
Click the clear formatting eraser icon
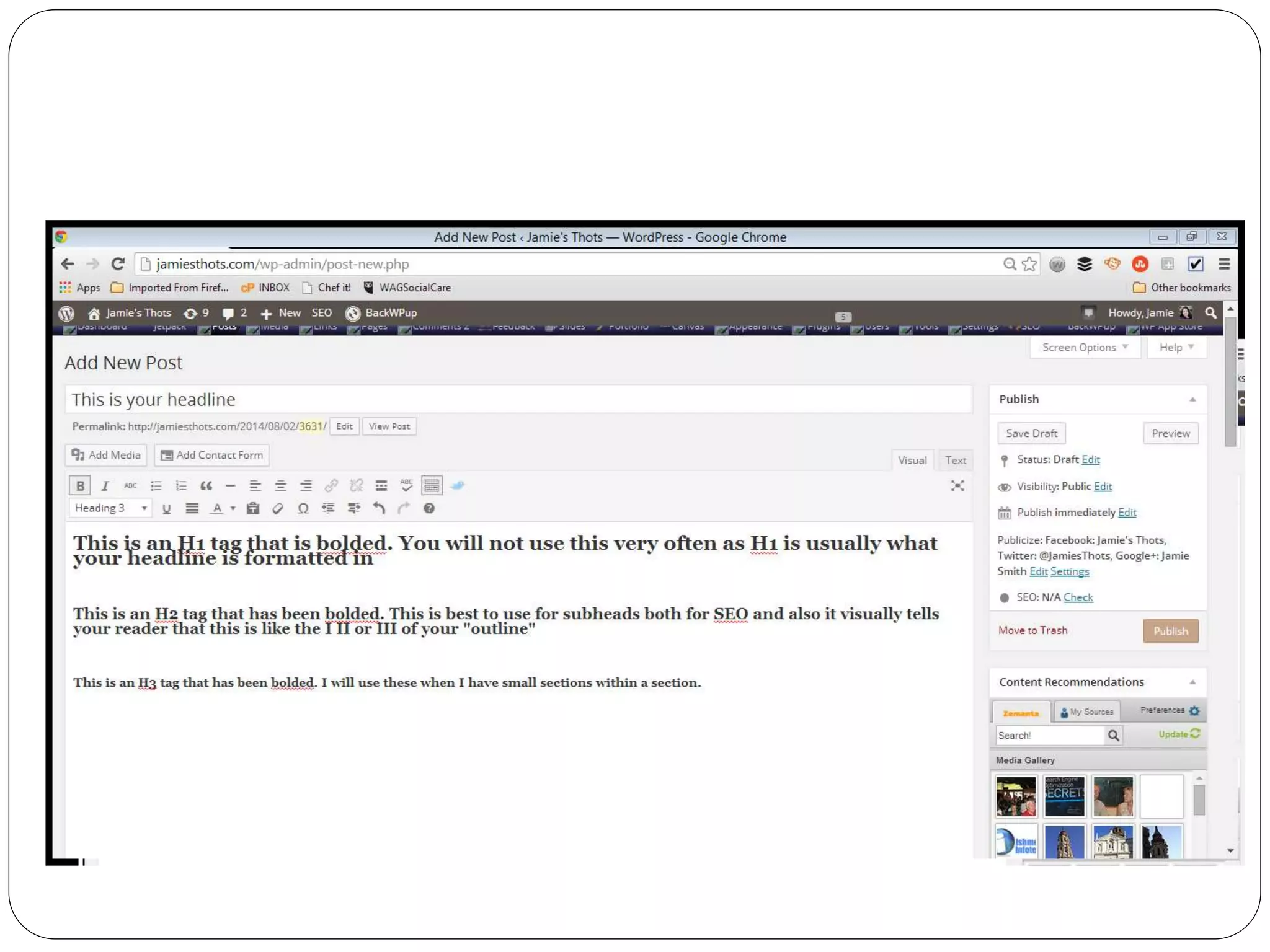277,509
